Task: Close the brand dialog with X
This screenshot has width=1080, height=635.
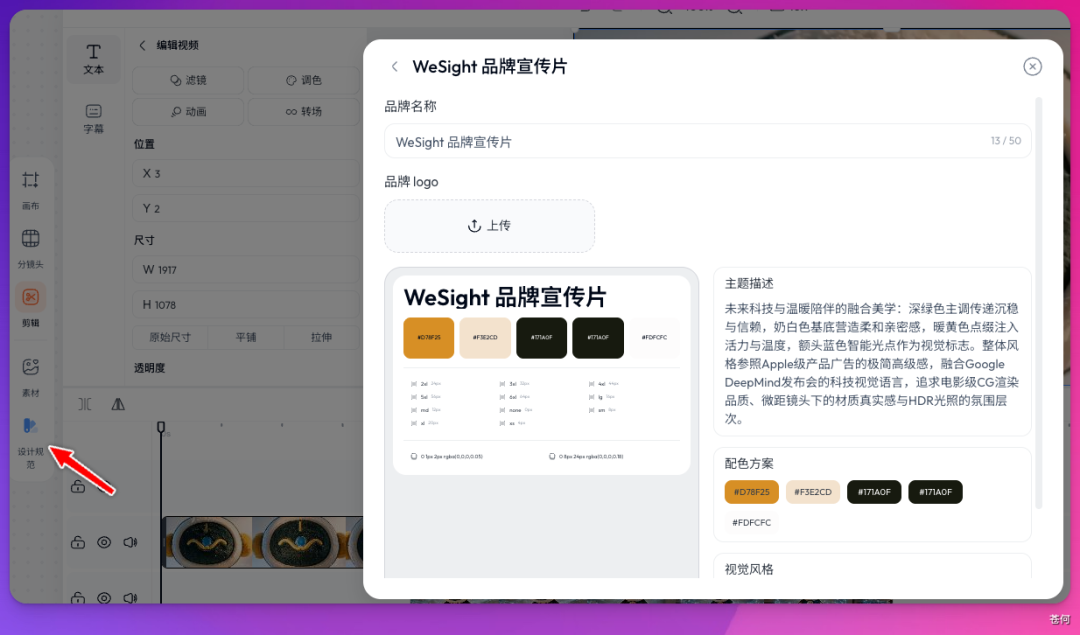Action: [x=1032, y=66]
